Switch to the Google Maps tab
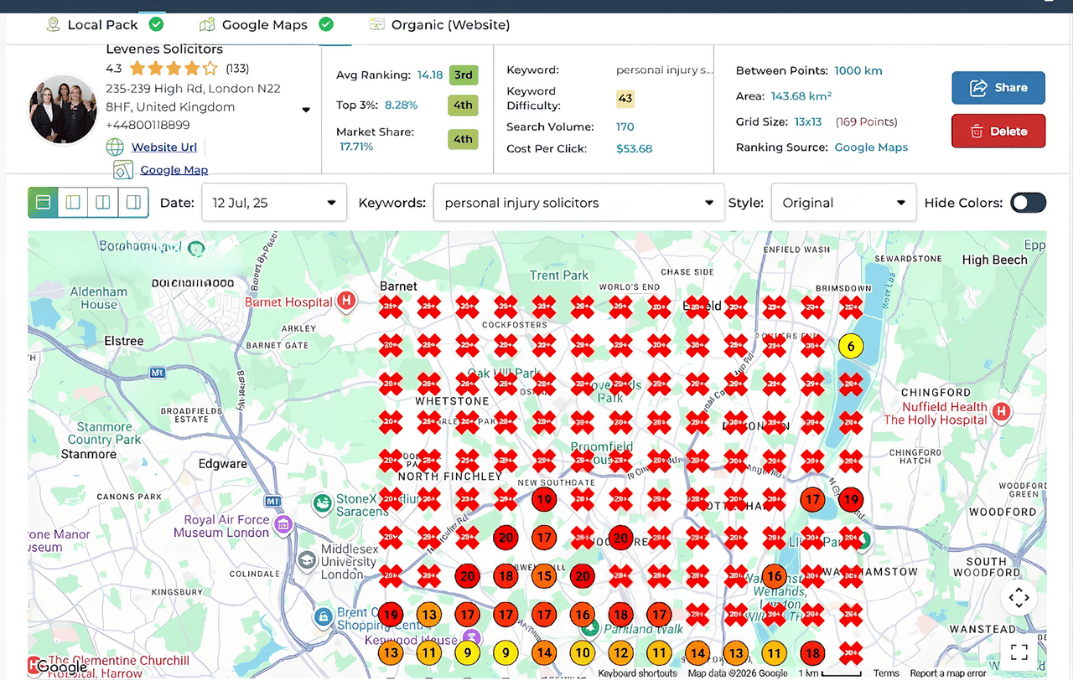This screenshot has height=680, width=1080. coord(264,25)
